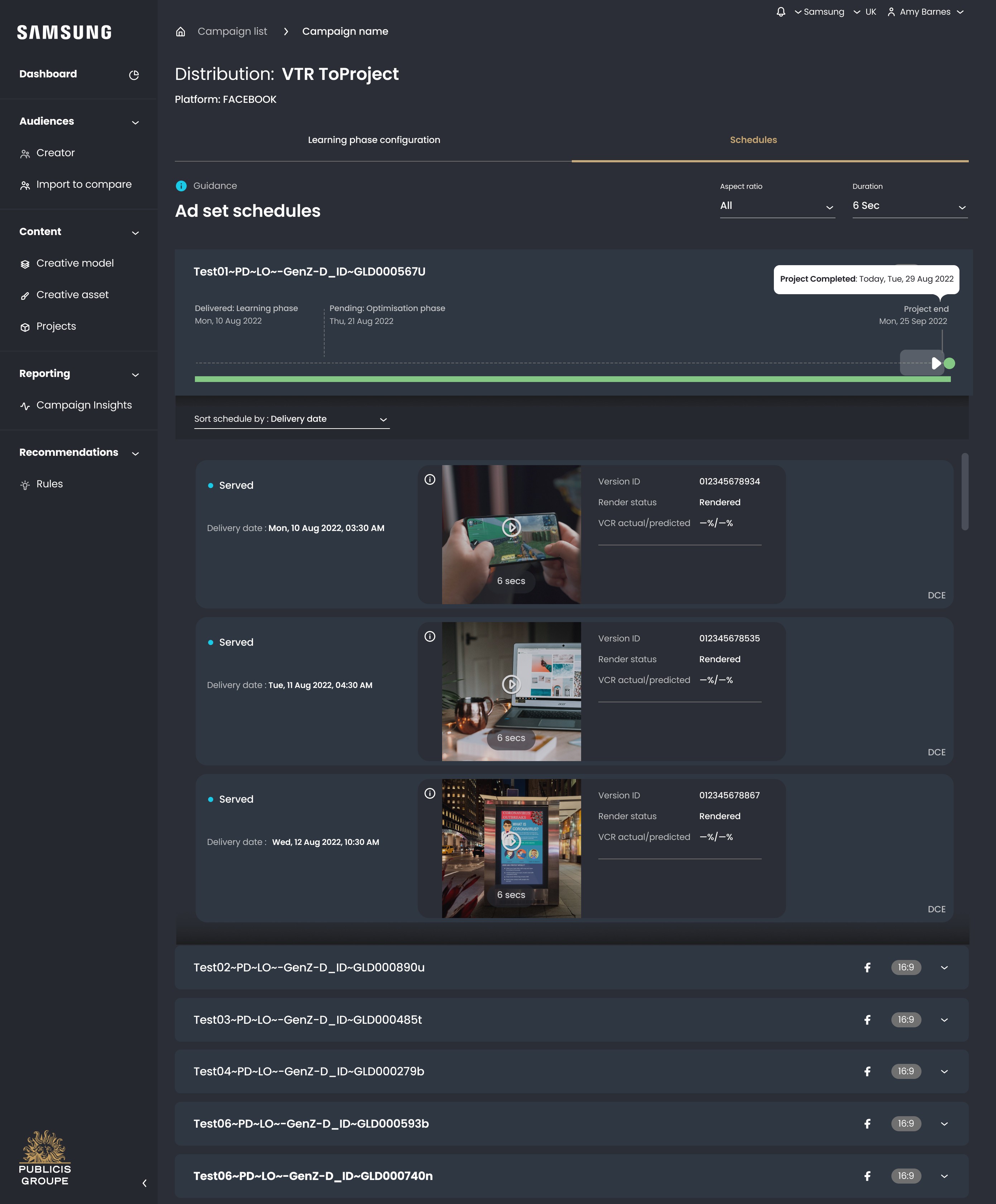
Task: Collapse sidebar with the left arrow icon
Action: 144,1183
